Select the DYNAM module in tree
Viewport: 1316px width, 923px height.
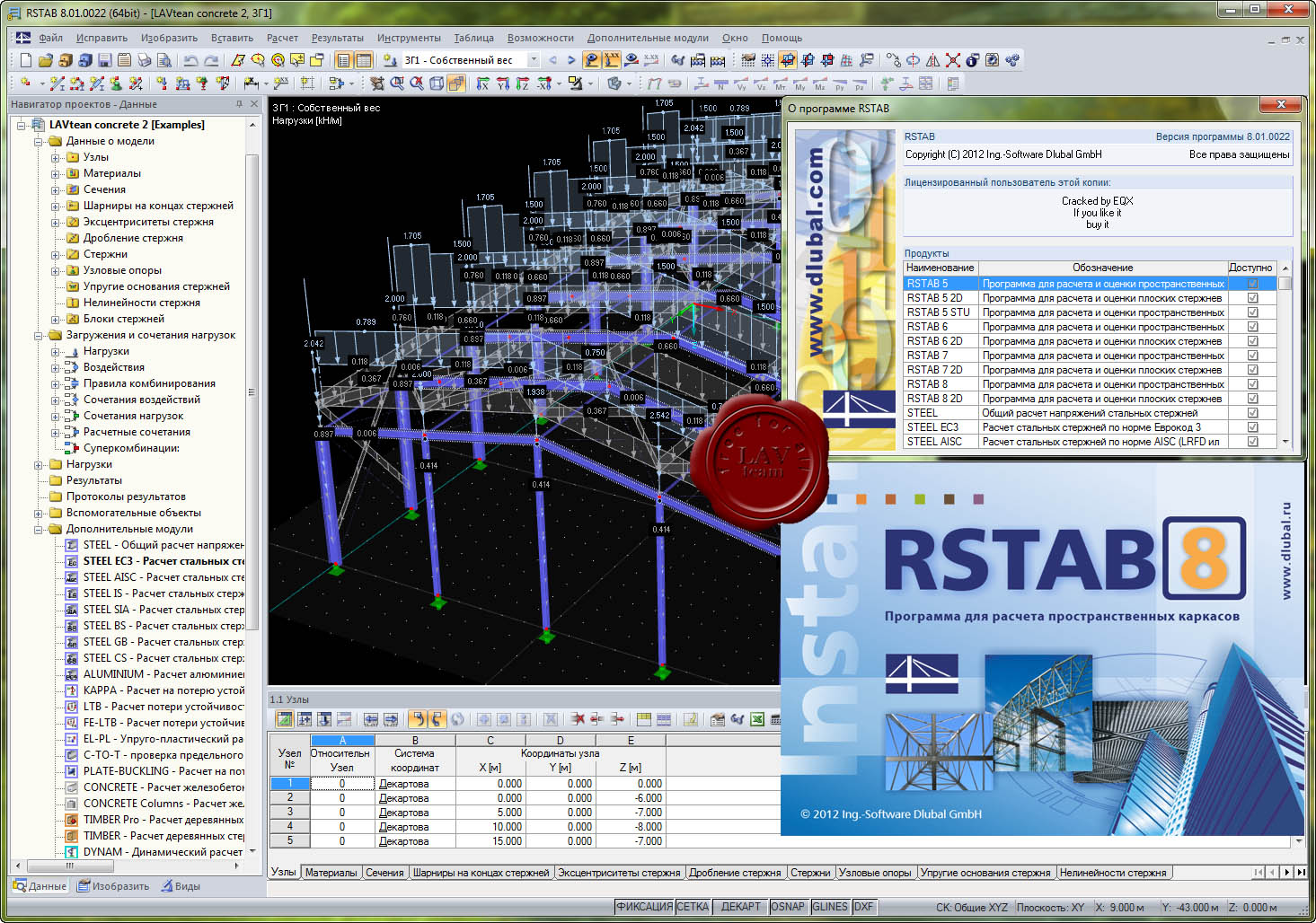pos(163,852)
